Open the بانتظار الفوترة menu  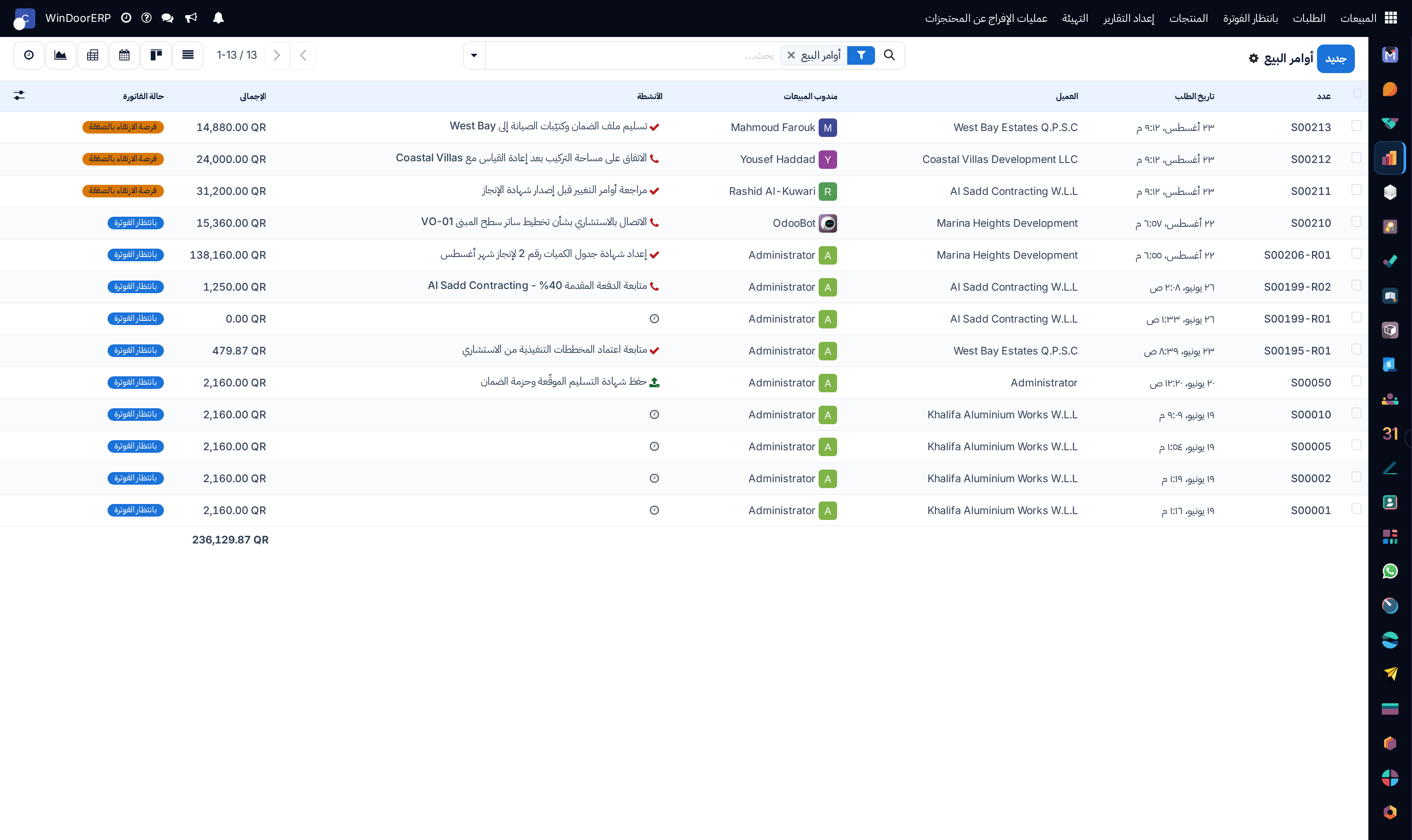pyautogui.click(x=1250, y=18)
